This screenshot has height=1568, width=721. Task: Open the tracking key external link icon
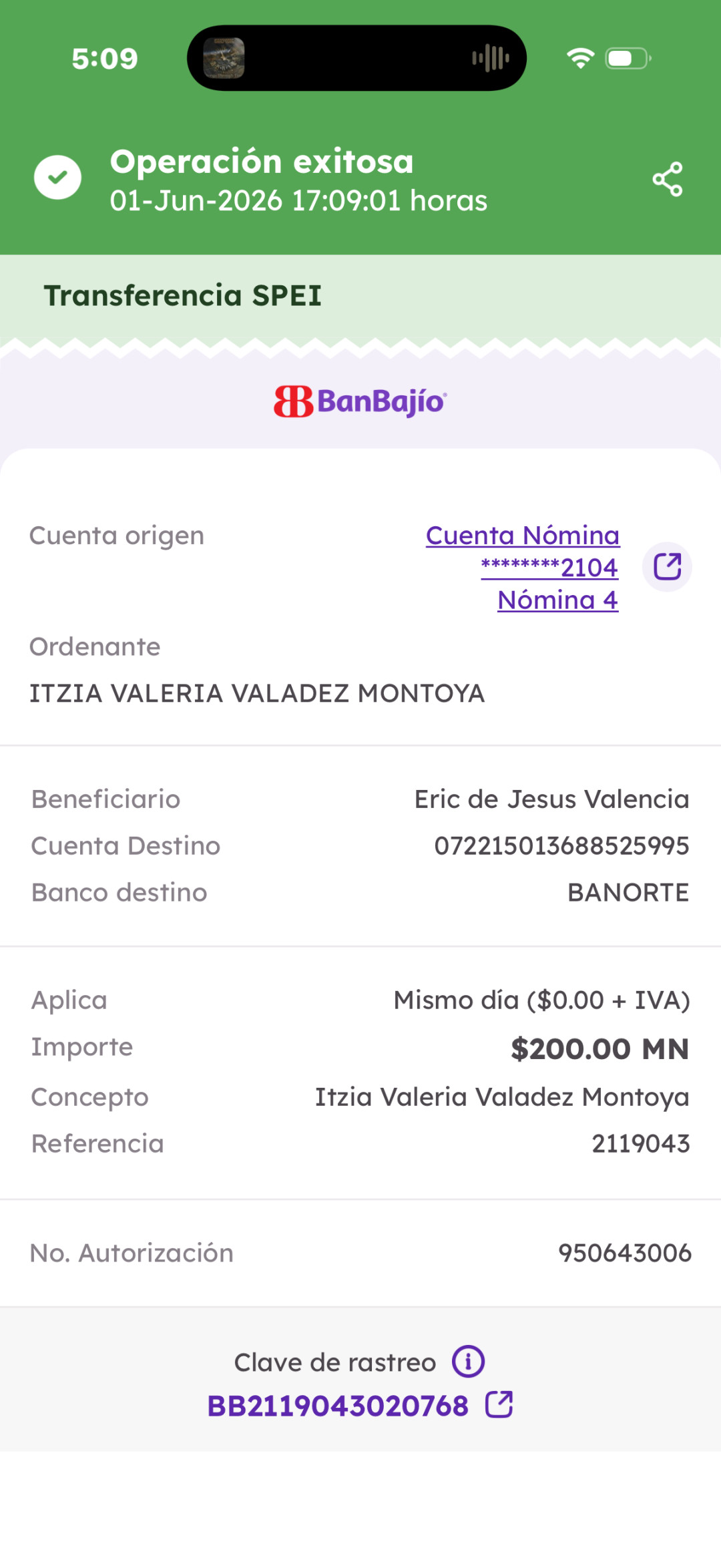(499, 1404)
